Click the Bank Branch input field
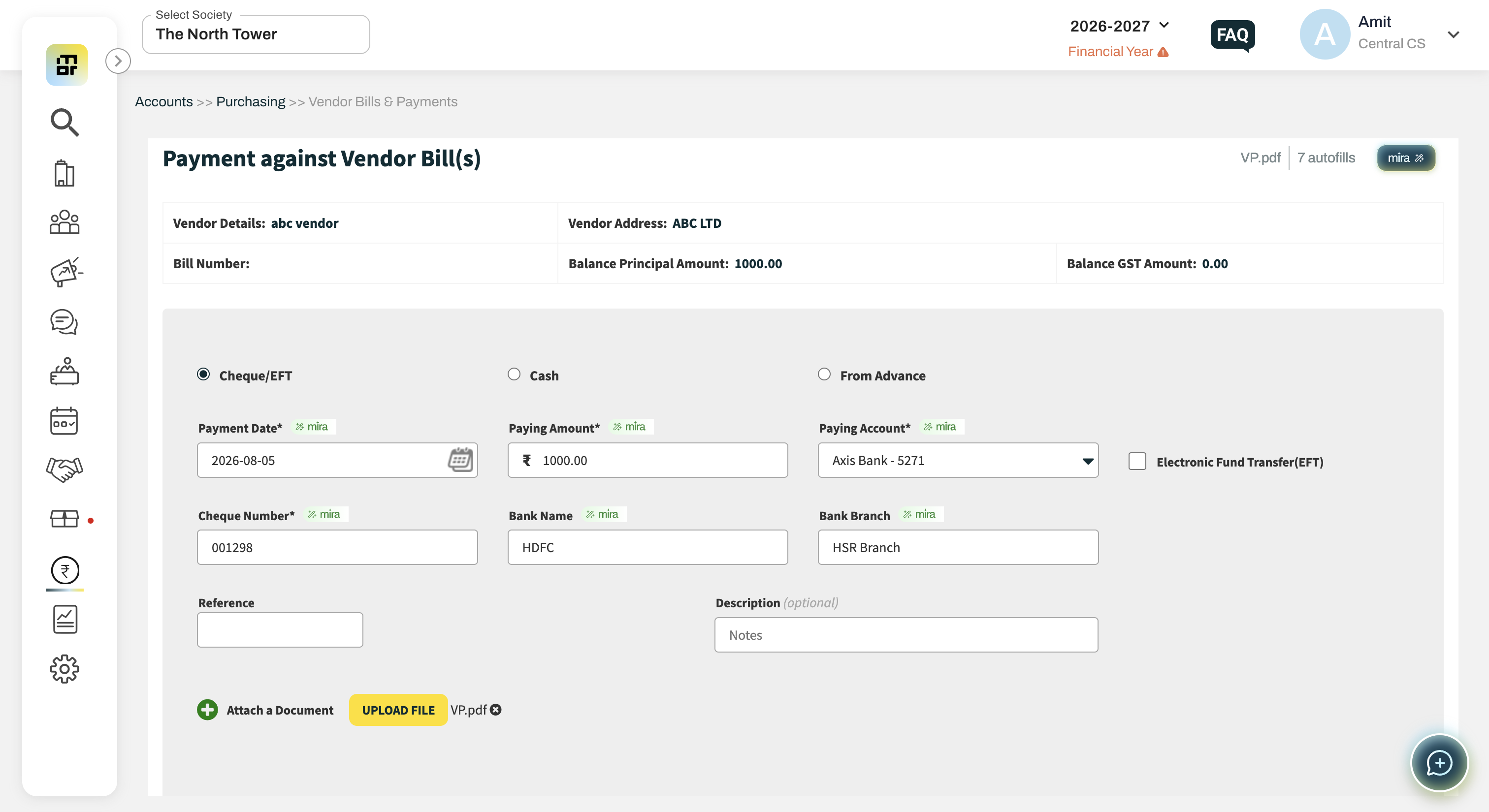Image resolution: width=1489 pixels, height=812 pixels. click(x=958, y=547)
